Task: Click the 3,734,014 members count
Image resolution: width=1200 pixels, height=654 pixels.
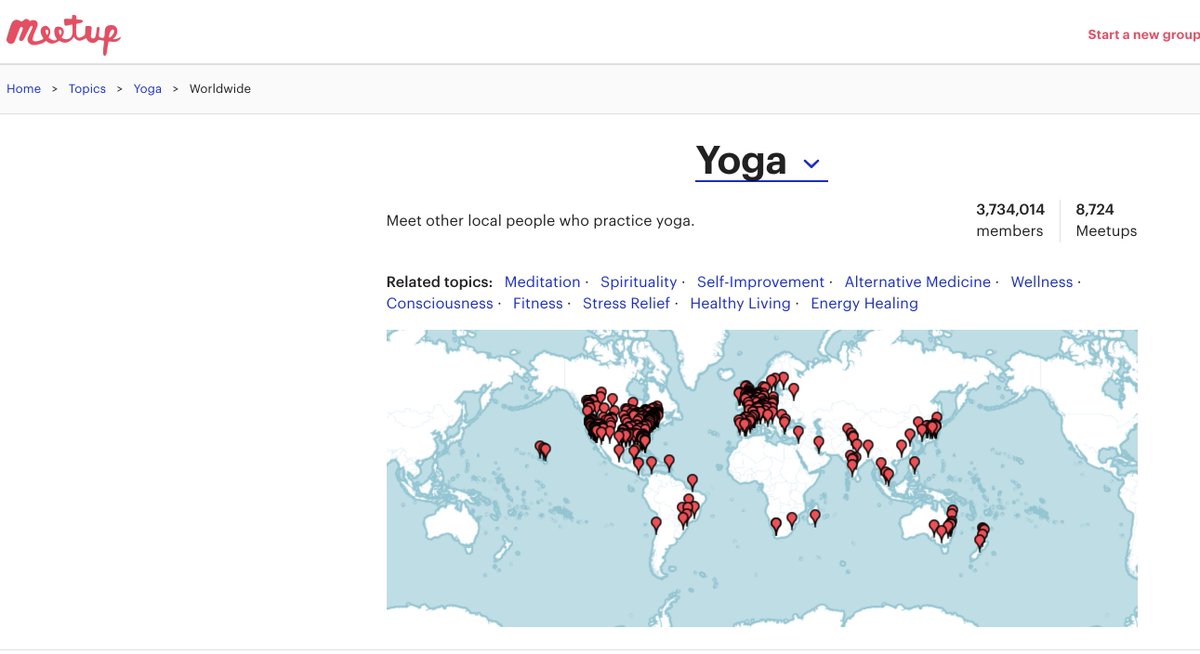Action: click(1010, 220)
